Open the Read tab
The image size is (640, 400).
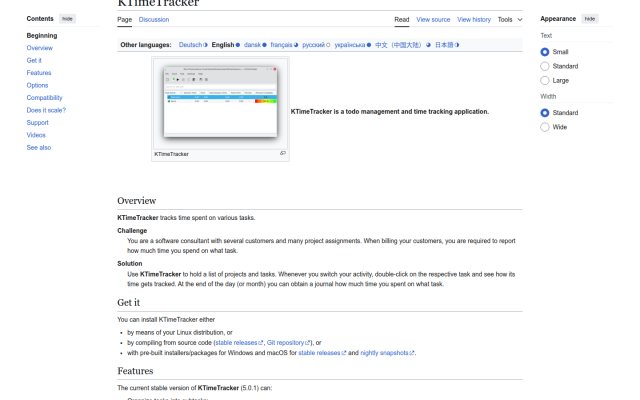(x=402, y=20)
